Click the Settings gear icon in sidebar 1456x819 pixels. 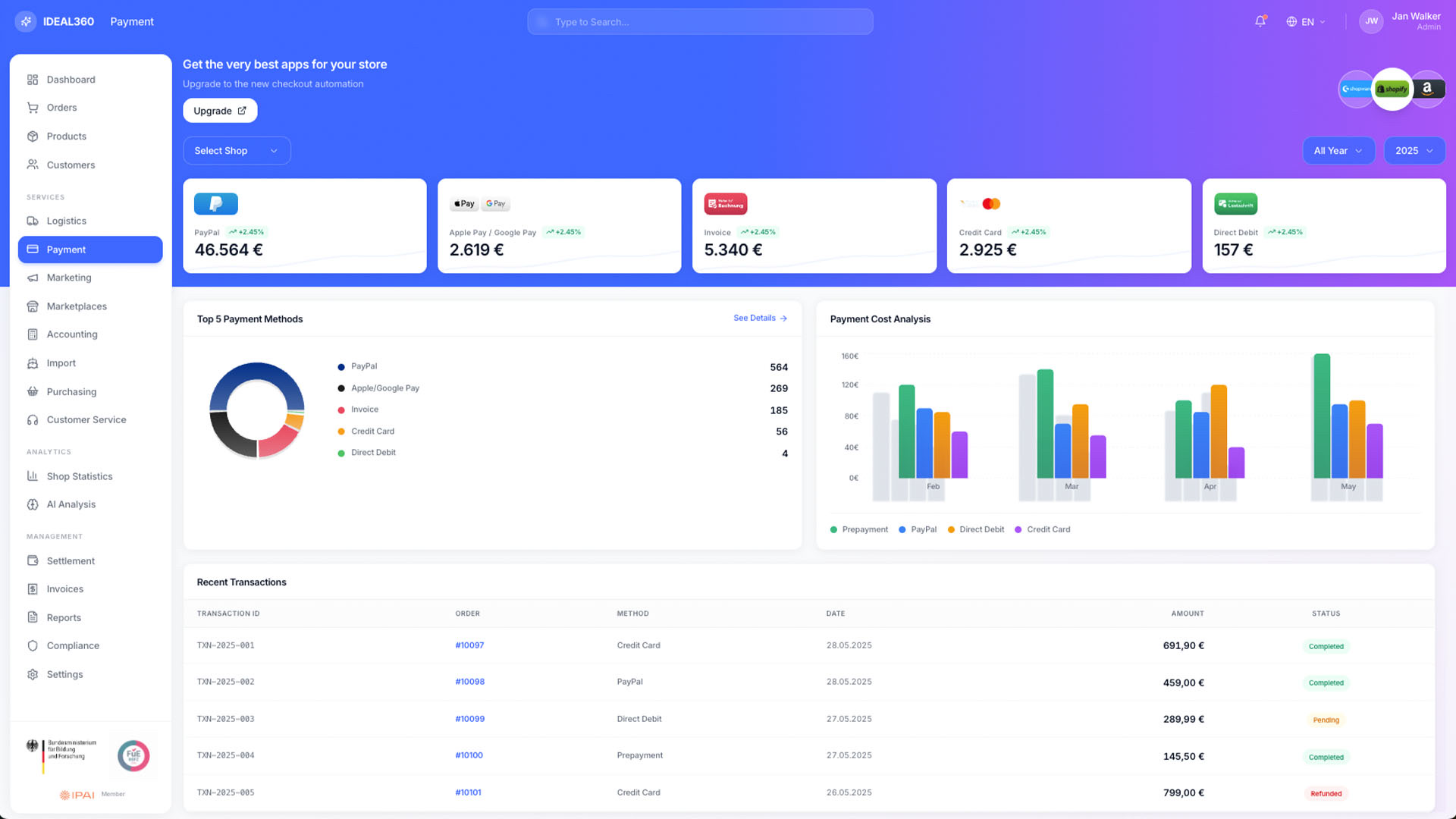[33, 674]
